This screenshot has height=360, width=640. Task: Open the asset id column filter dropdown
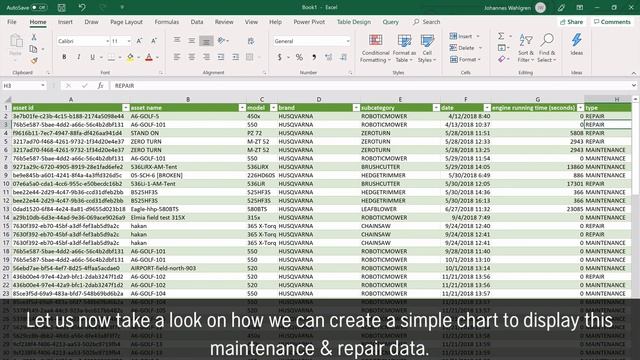(x=126, y=108)
